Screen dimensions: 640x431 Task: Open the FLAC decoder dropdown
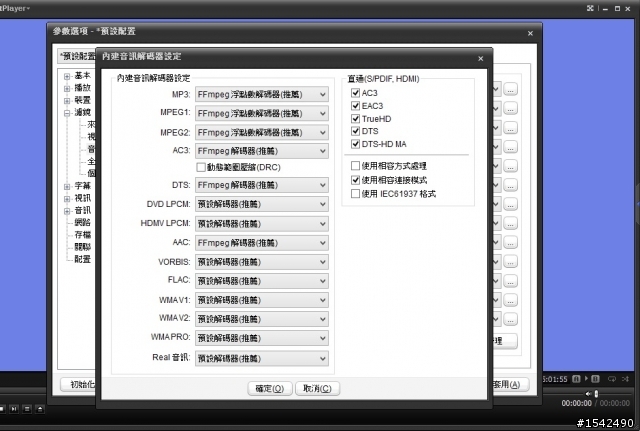point(262,281)
